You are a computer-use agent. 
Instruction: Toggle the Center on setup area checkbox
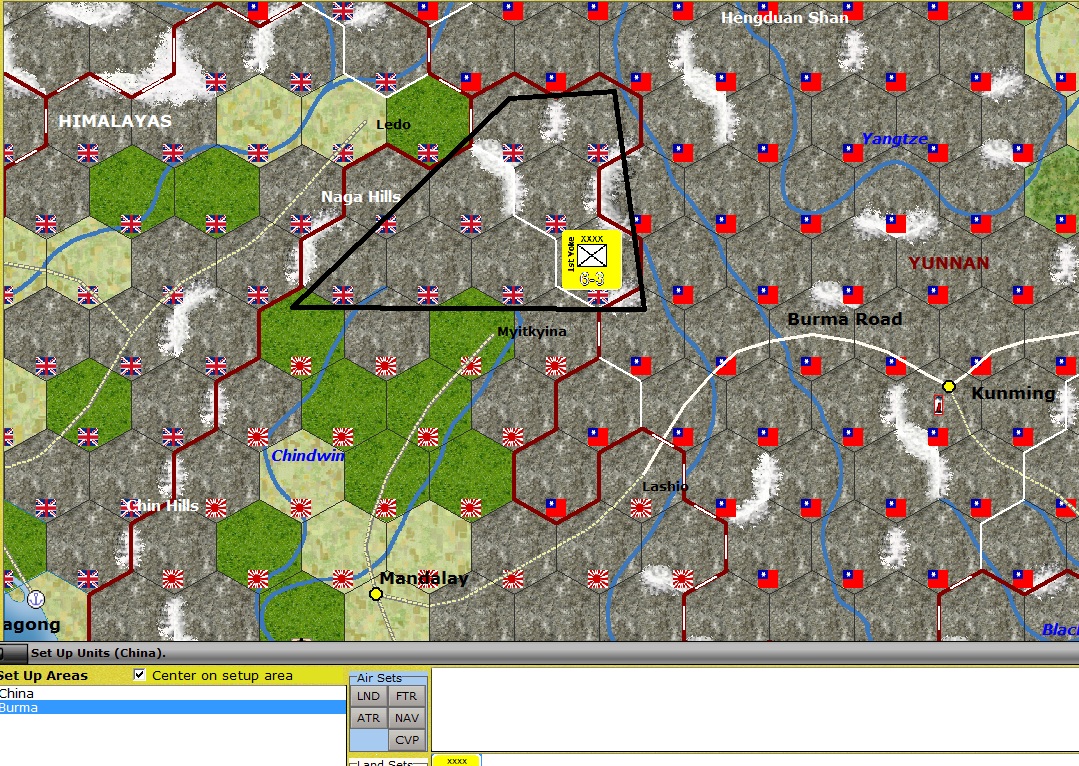[x=137, y=675]
